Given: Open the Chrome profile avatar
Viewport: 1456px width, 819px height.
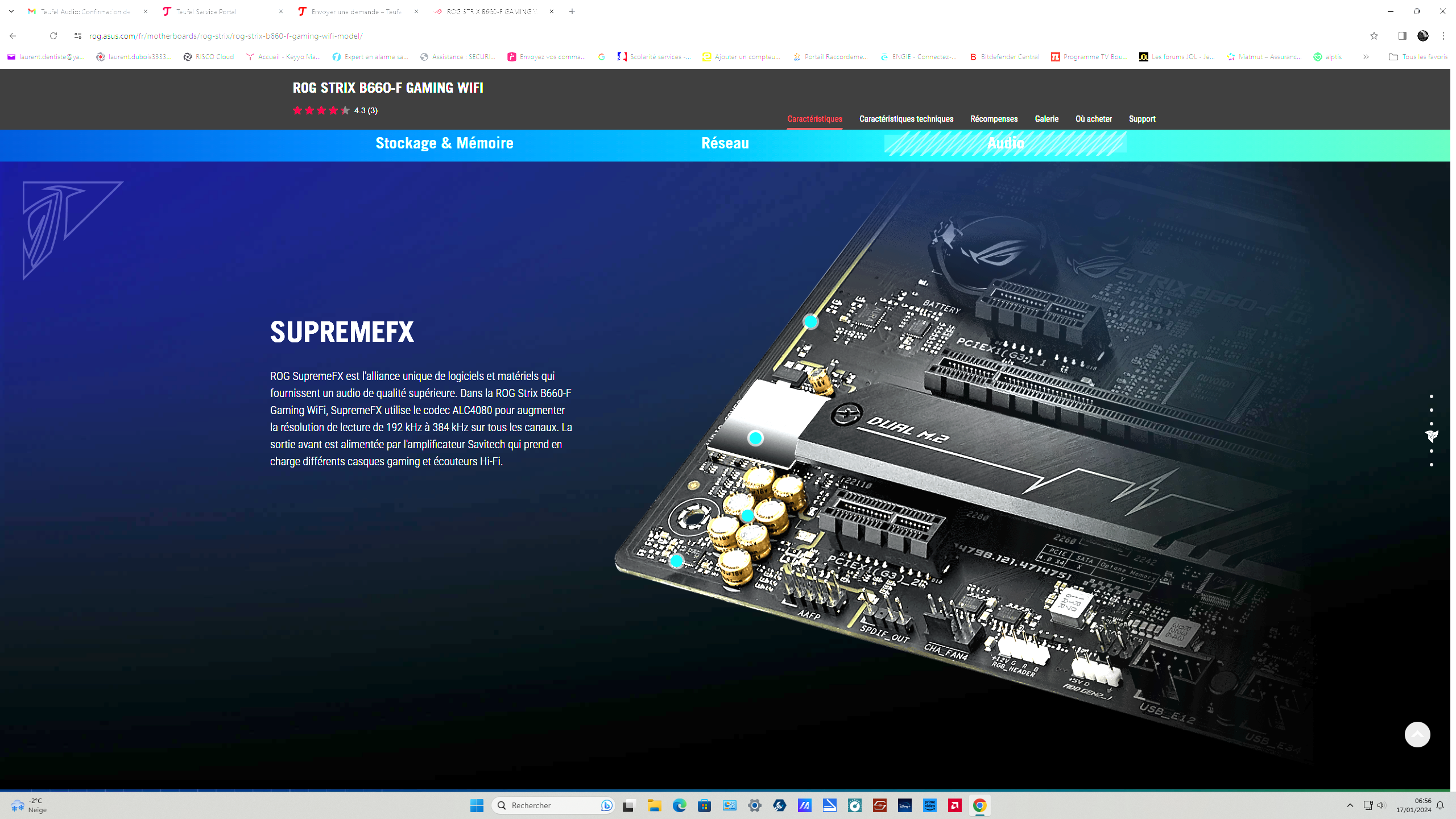Looking at the screenshot, I should 1423,36.
